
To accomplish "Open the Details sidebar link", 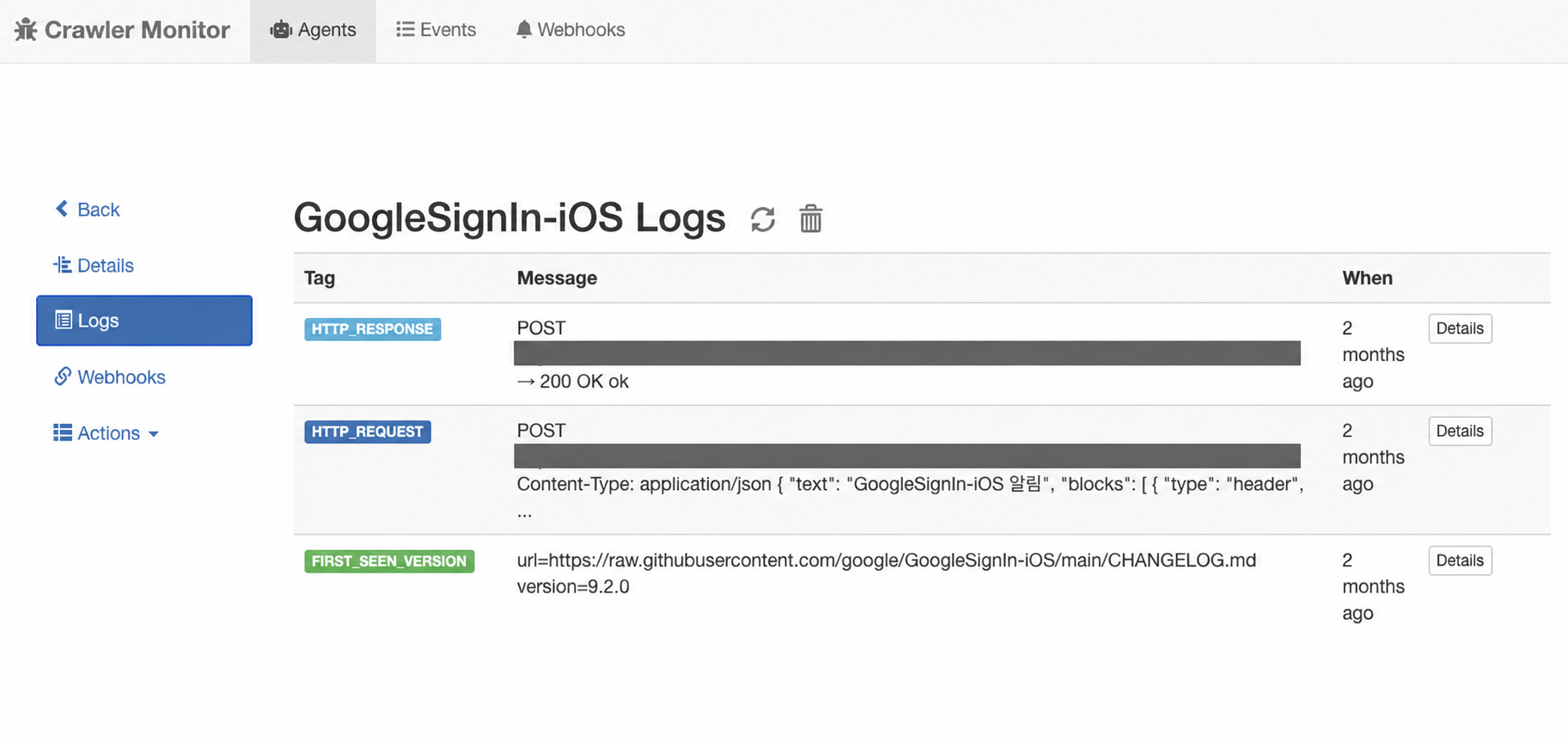I will [x=94, y=265].
